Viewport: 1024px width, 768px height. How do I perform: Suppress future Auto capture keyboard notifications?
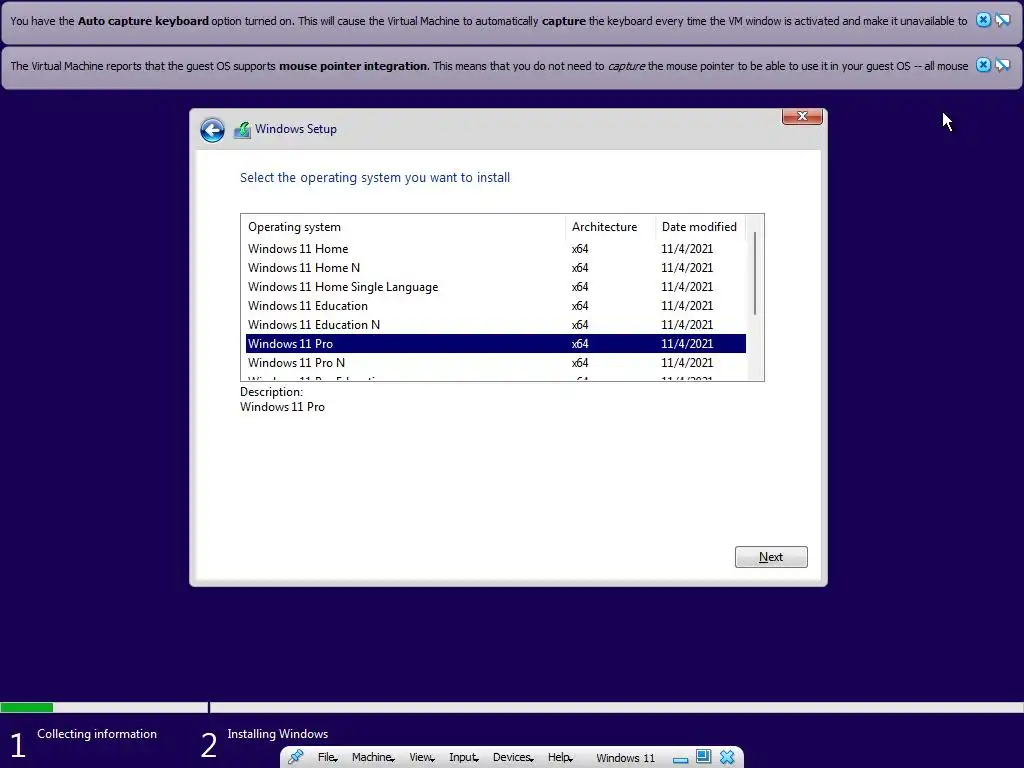click(1002, 20)
